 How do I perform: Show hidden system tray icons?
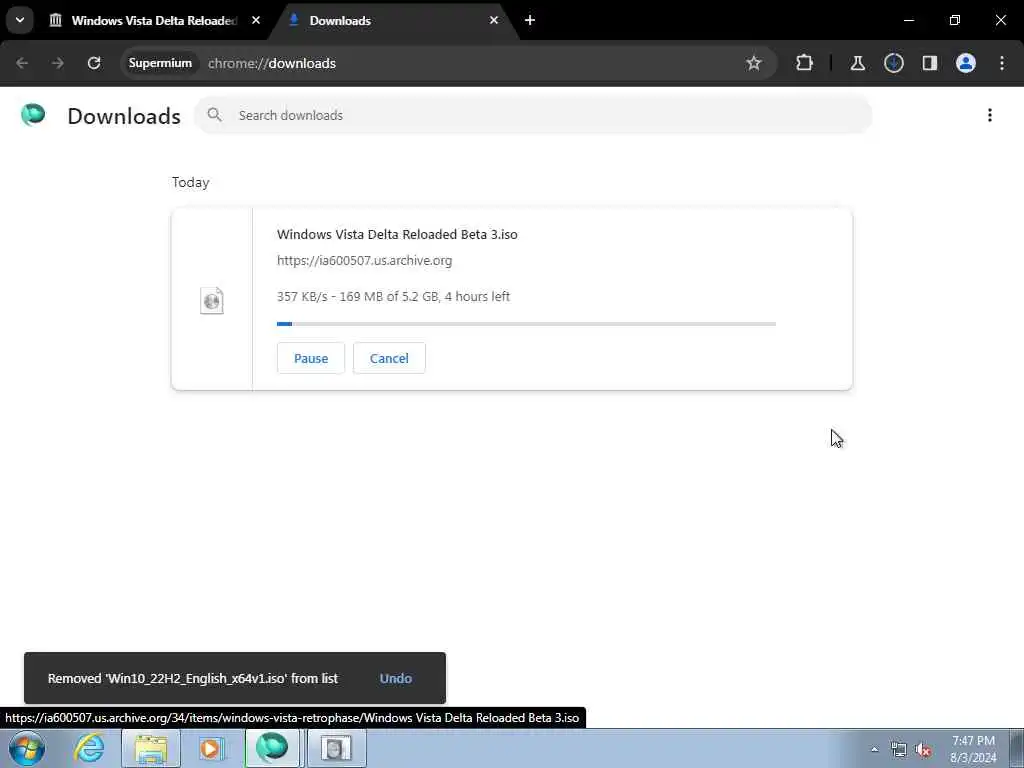[x=874, y=750]
